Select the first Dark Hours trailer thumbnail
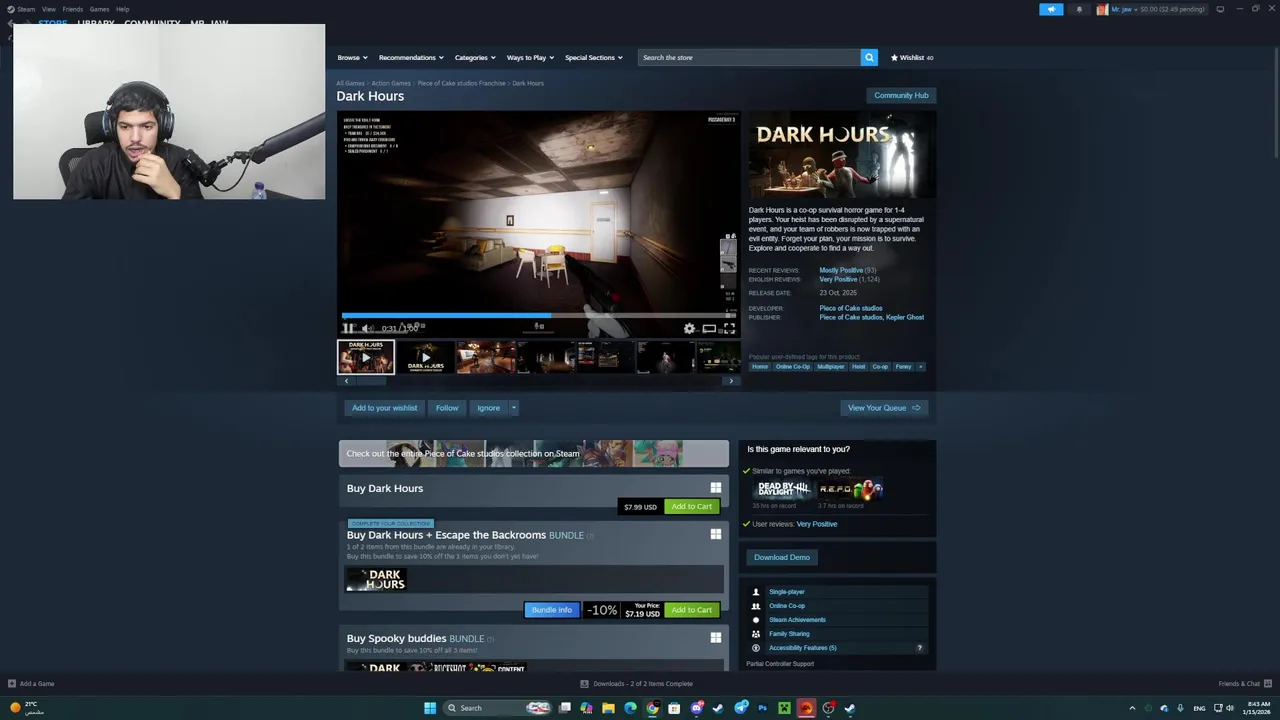 [x=365, y=357]
